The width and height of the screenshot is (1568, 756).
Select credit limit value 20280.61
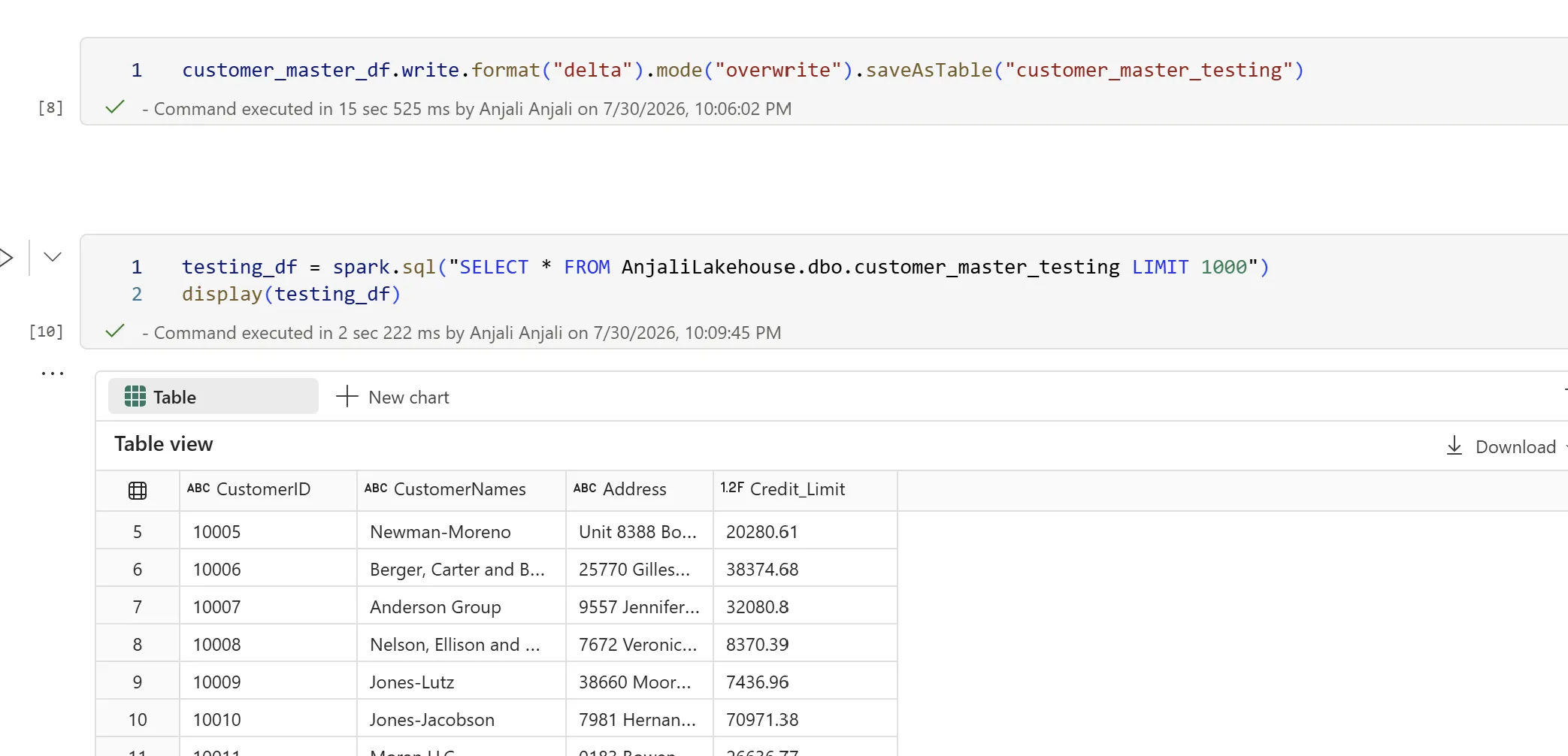(x=805, y=531)
